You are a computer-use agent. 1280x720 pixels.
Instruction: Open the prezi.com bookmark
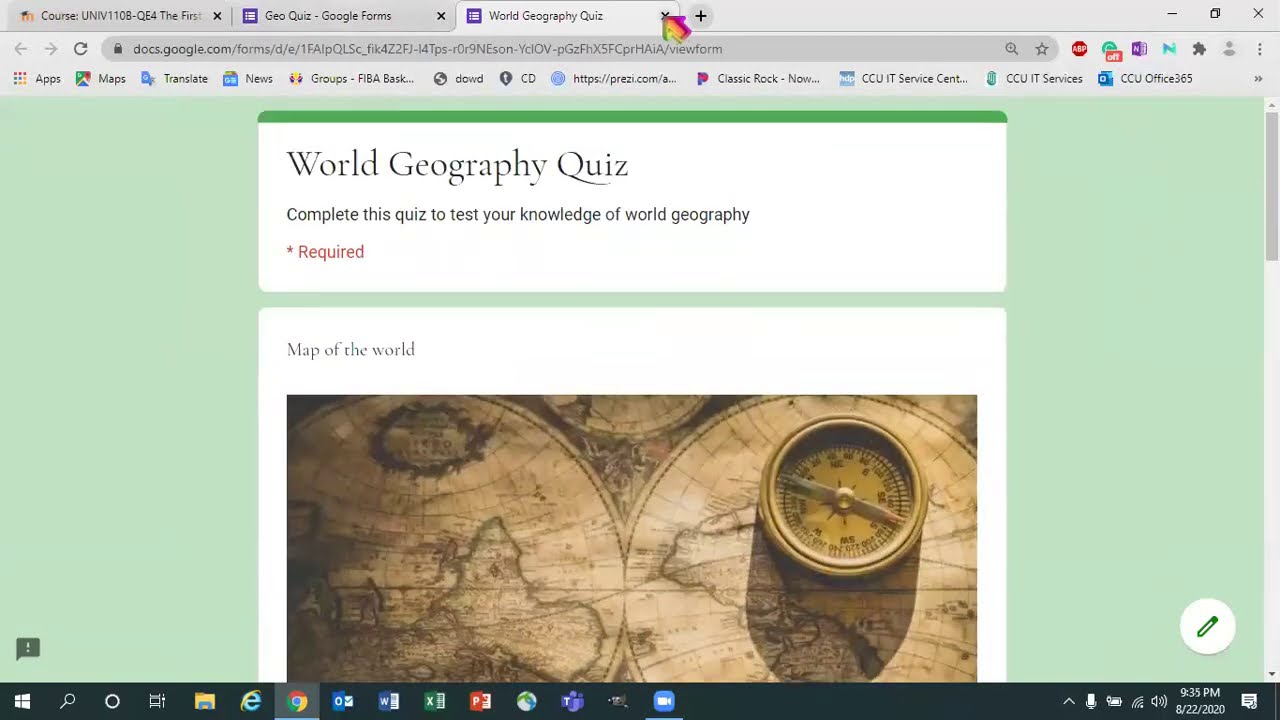point(614,78)
